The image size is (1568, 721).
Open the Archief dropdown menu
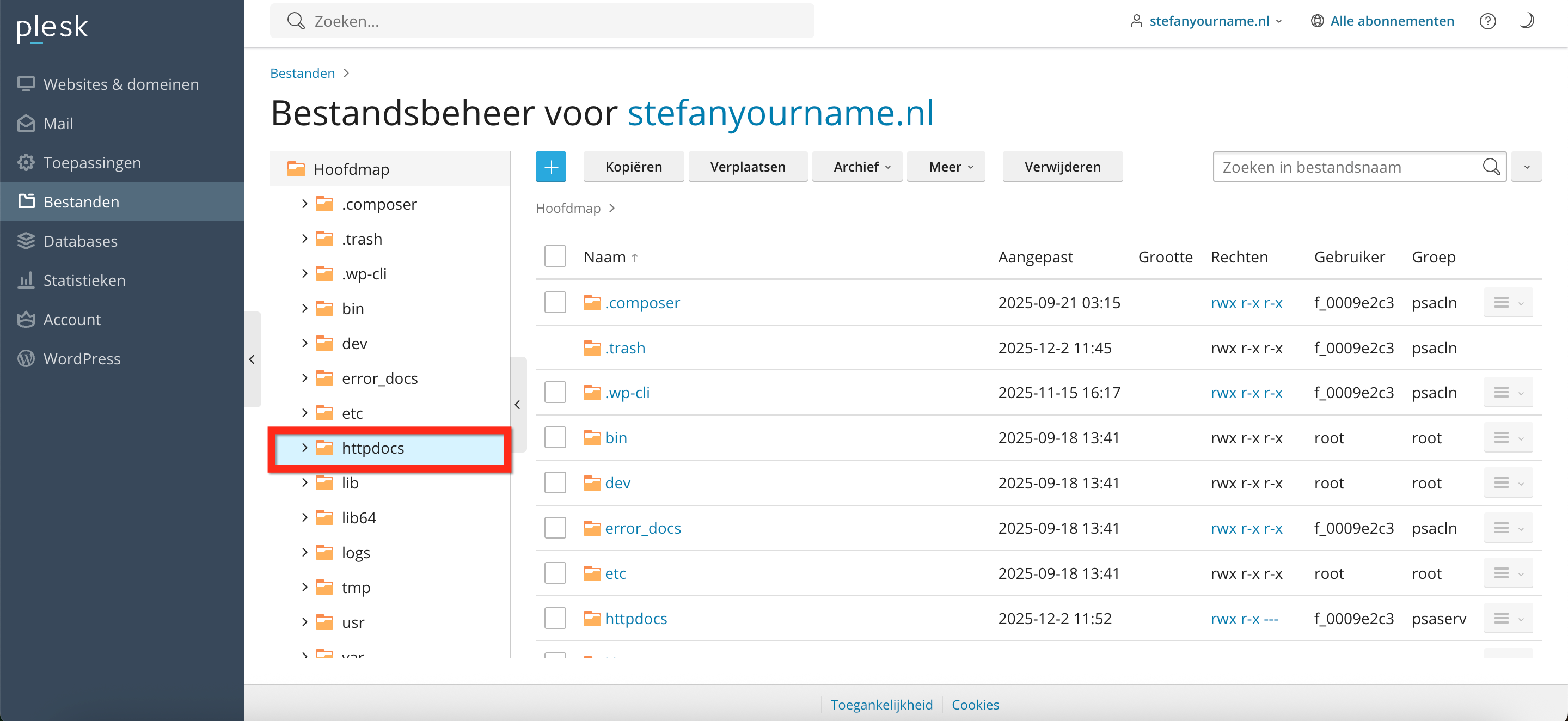pyautogui.click(x=861, y=167)
